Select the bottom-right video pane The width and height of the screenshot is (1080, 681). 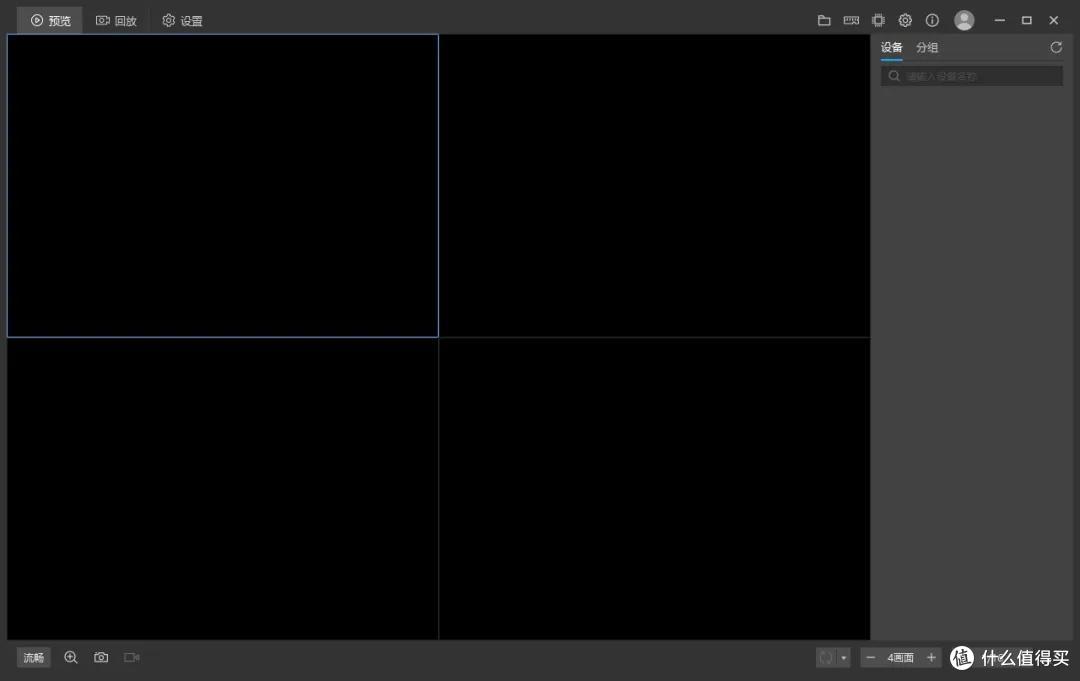pos(654,489)
